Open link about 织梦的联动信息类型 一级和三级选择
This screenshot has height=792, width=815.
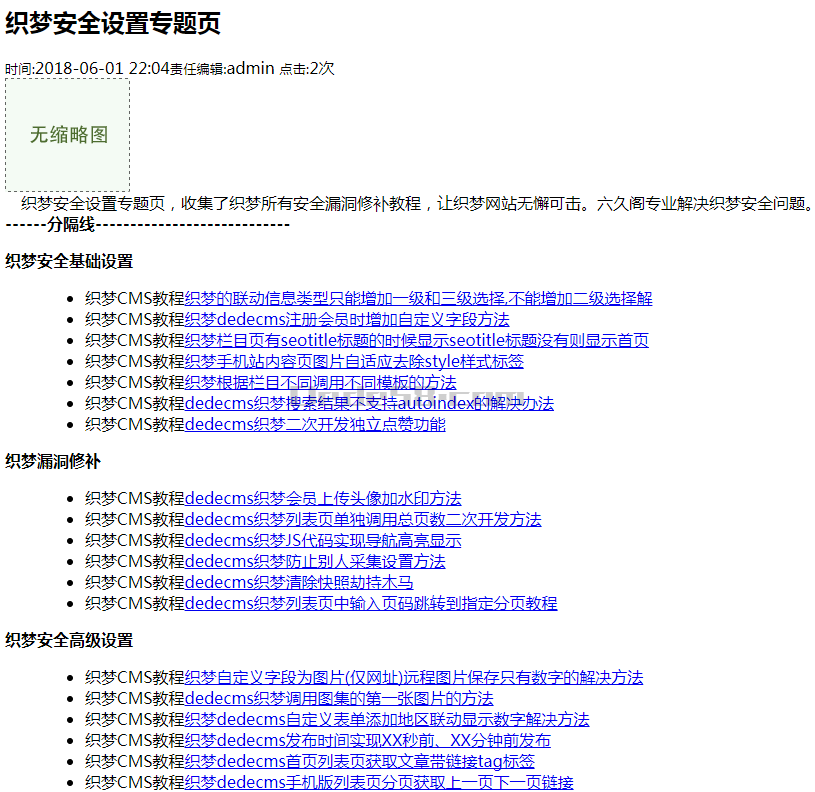[418, 298]
